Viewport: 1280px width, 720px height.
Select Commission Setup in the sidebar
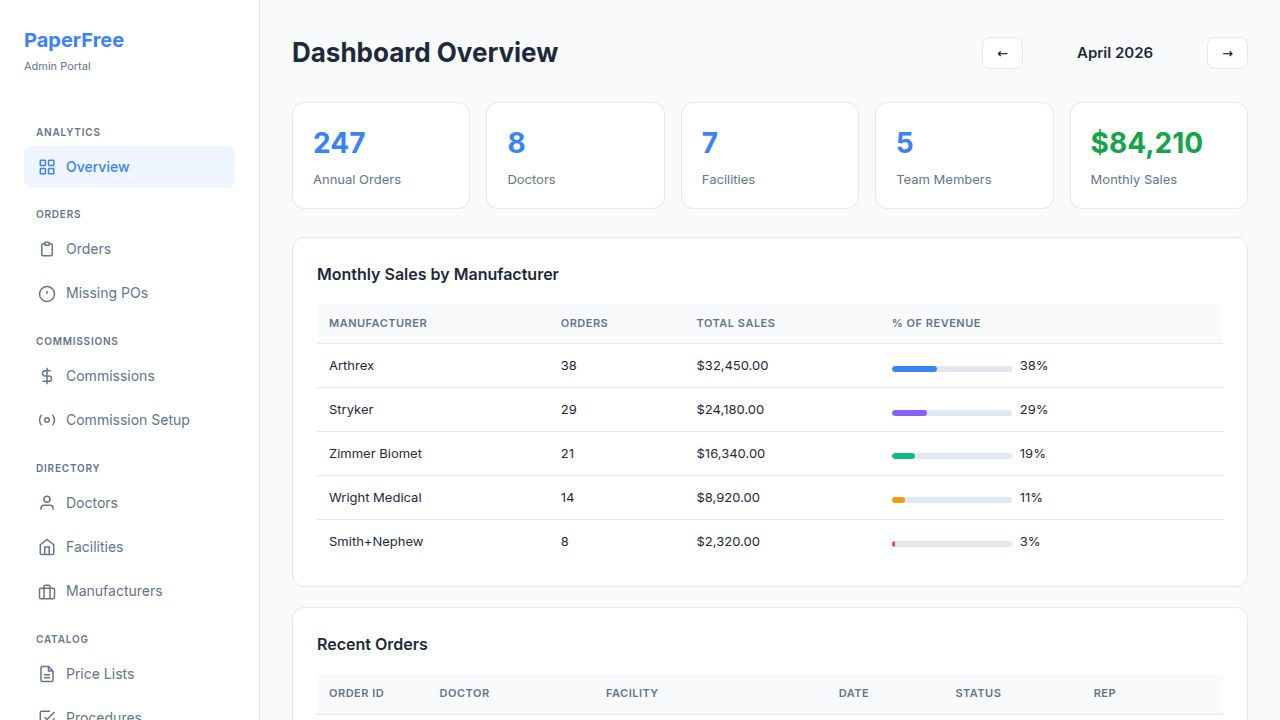pos(128,420)
